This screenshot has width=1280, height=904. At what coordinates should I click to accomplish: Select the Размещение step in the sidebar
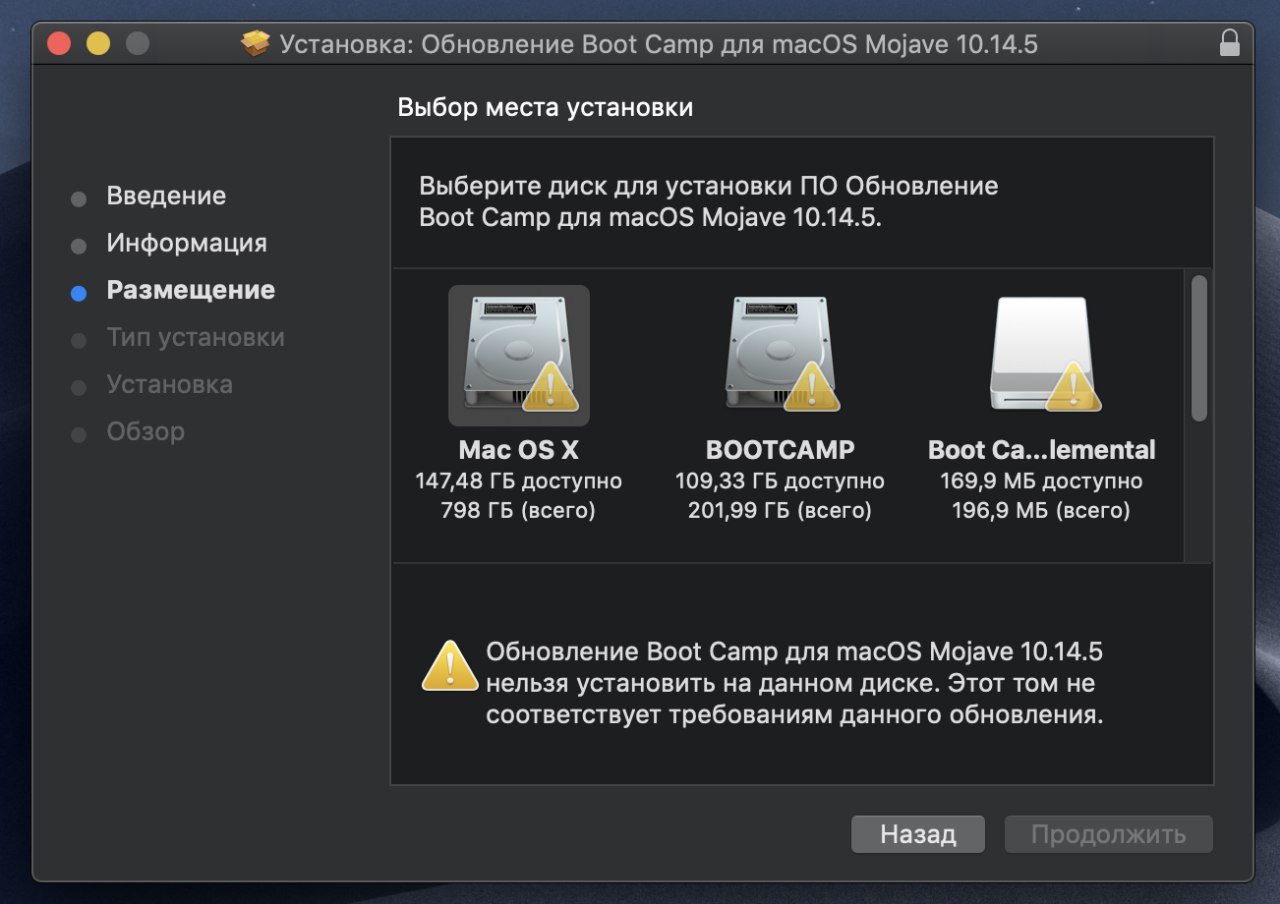click(x=191, y=290)
